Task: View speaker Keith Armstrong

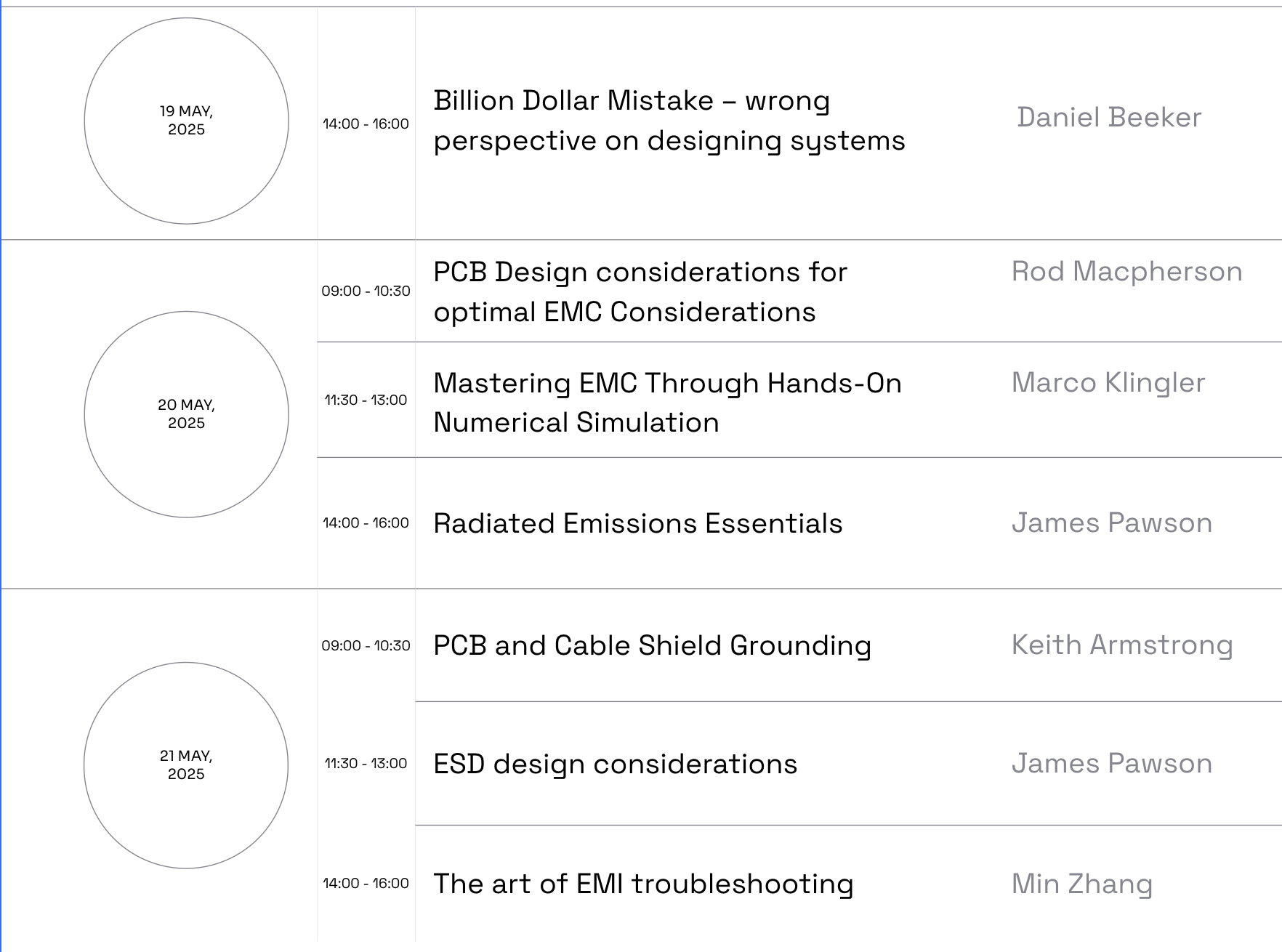Action: (1122, 645)
